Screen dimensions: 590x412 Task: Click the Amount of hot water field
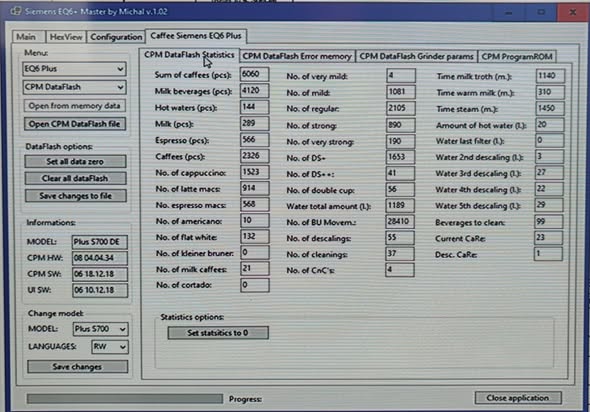550,125
